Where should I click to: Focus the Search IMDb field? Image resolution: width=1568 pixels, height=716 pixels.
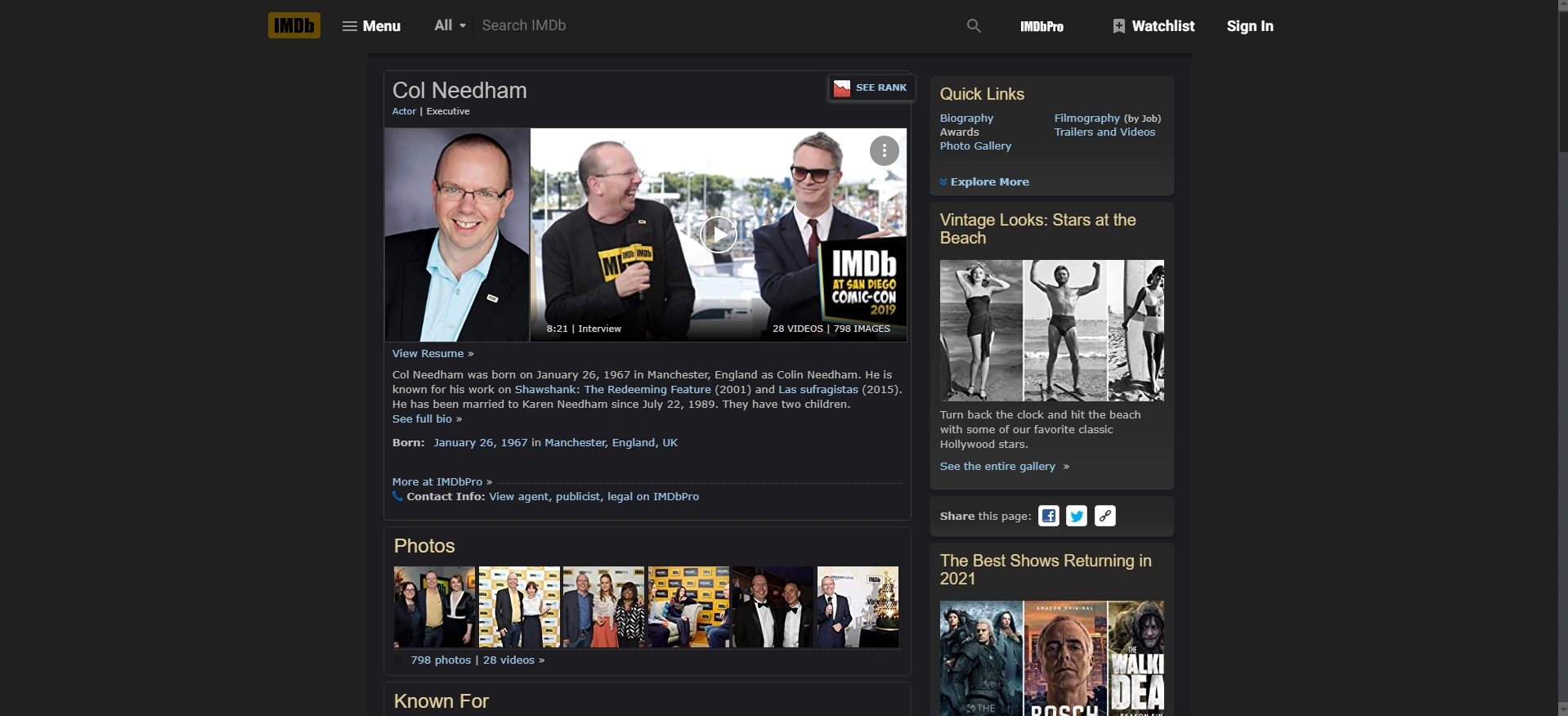click(717, 25)
